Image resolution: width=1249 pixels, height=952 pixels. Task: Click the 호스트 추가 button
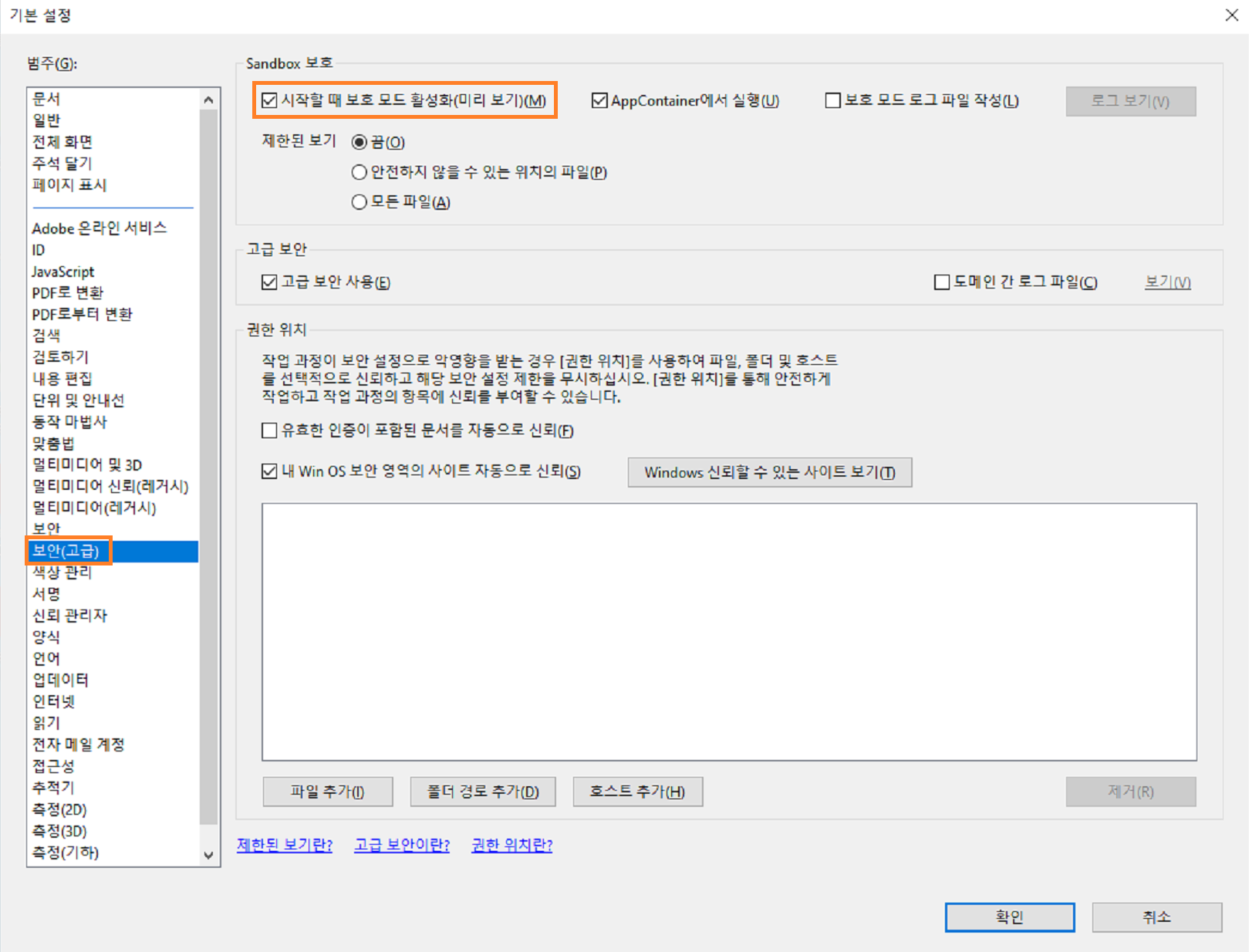(x=636, y=792)
